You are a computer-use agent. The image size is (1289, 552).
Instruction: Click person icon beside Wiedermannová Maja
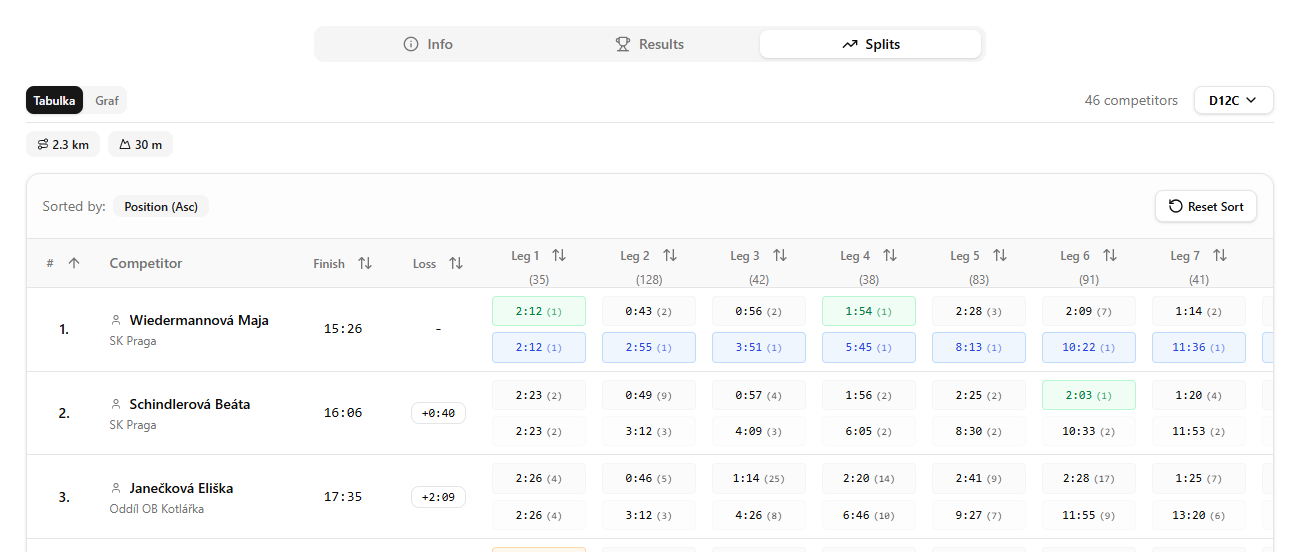pos(116,320)
